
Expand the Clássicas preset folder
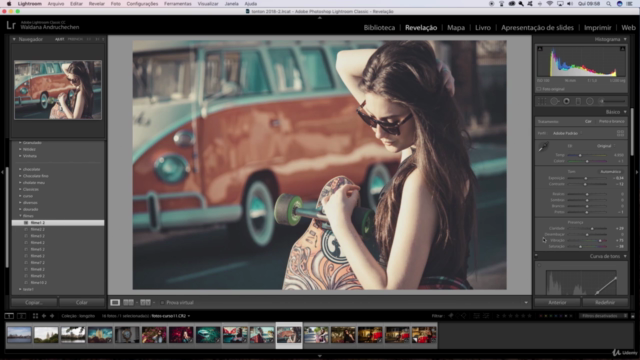coord(20,189)
